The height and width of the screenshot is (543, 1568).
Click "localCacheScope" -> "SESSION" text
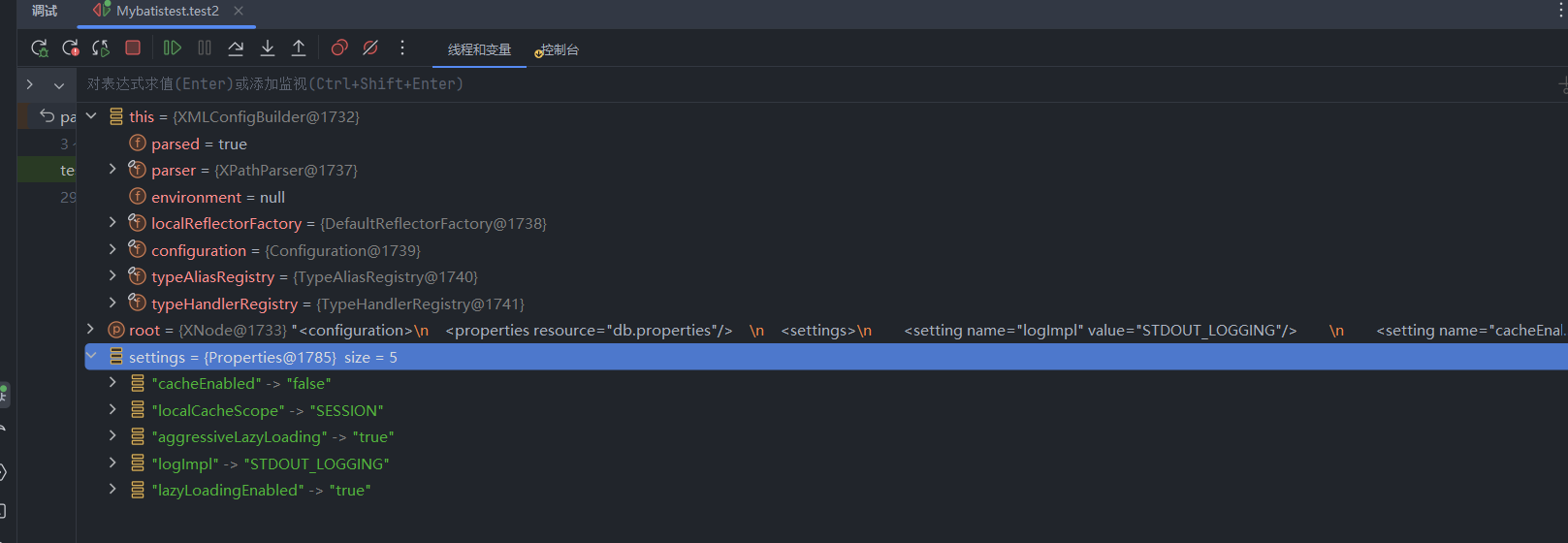268,410
